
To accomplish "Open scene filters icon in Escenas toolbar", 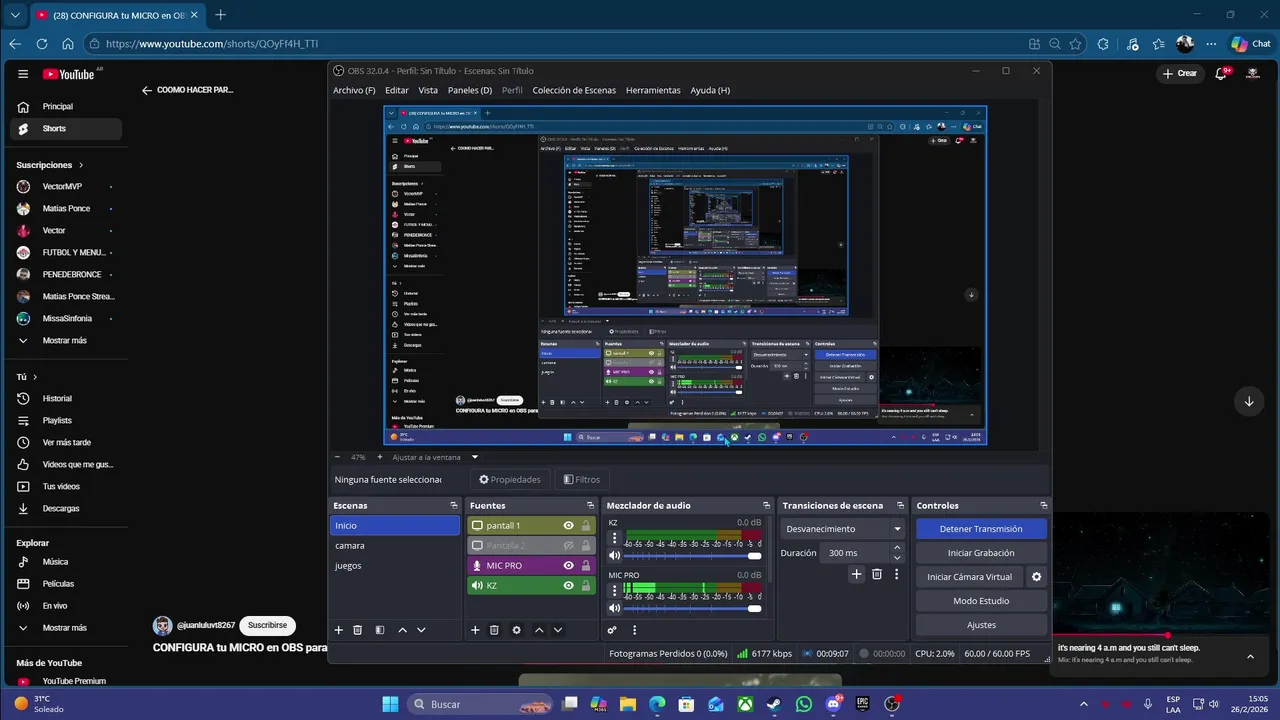I will [x=379, y=630].
